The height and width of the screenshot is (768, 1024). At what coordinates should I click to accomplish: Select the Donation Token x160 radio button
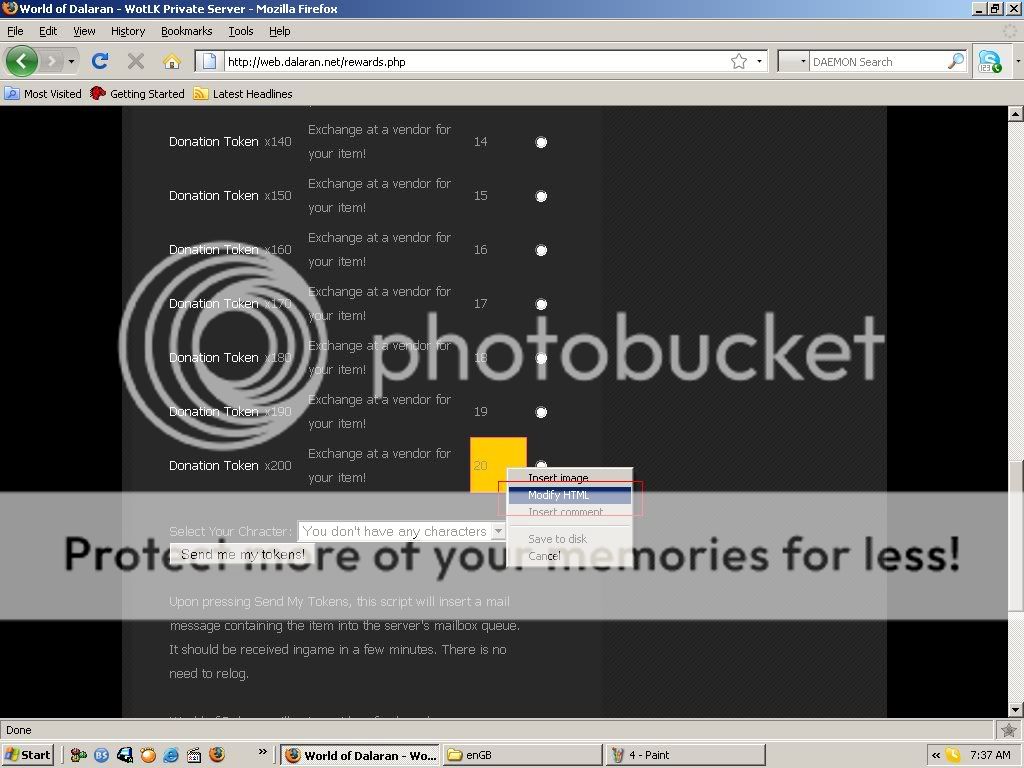click(541, 250)
